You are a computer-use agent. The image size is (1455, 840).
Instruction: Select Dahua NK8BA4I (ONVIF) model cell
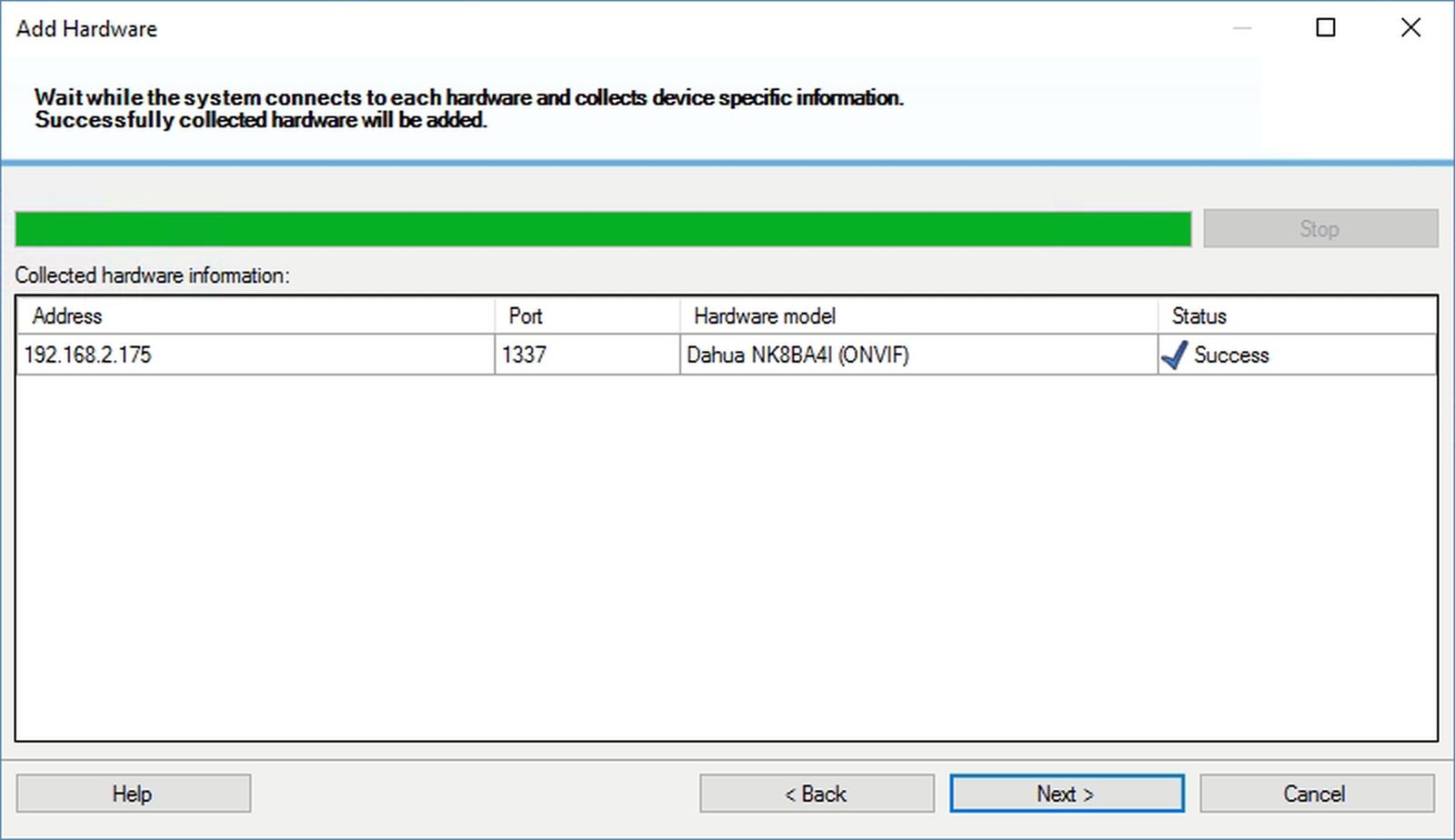(918, 355)
